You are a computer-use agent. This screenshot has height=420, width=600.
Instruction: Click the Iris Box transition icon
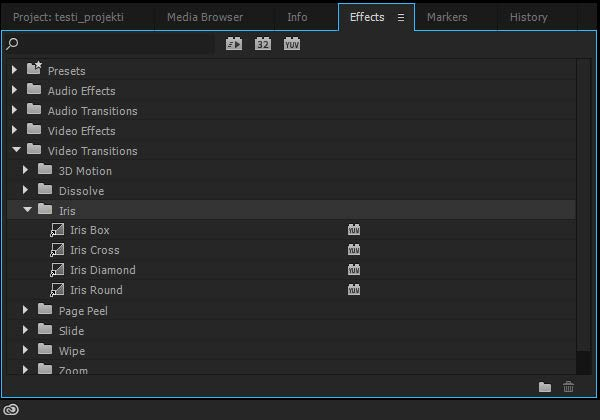coord(57,230)
